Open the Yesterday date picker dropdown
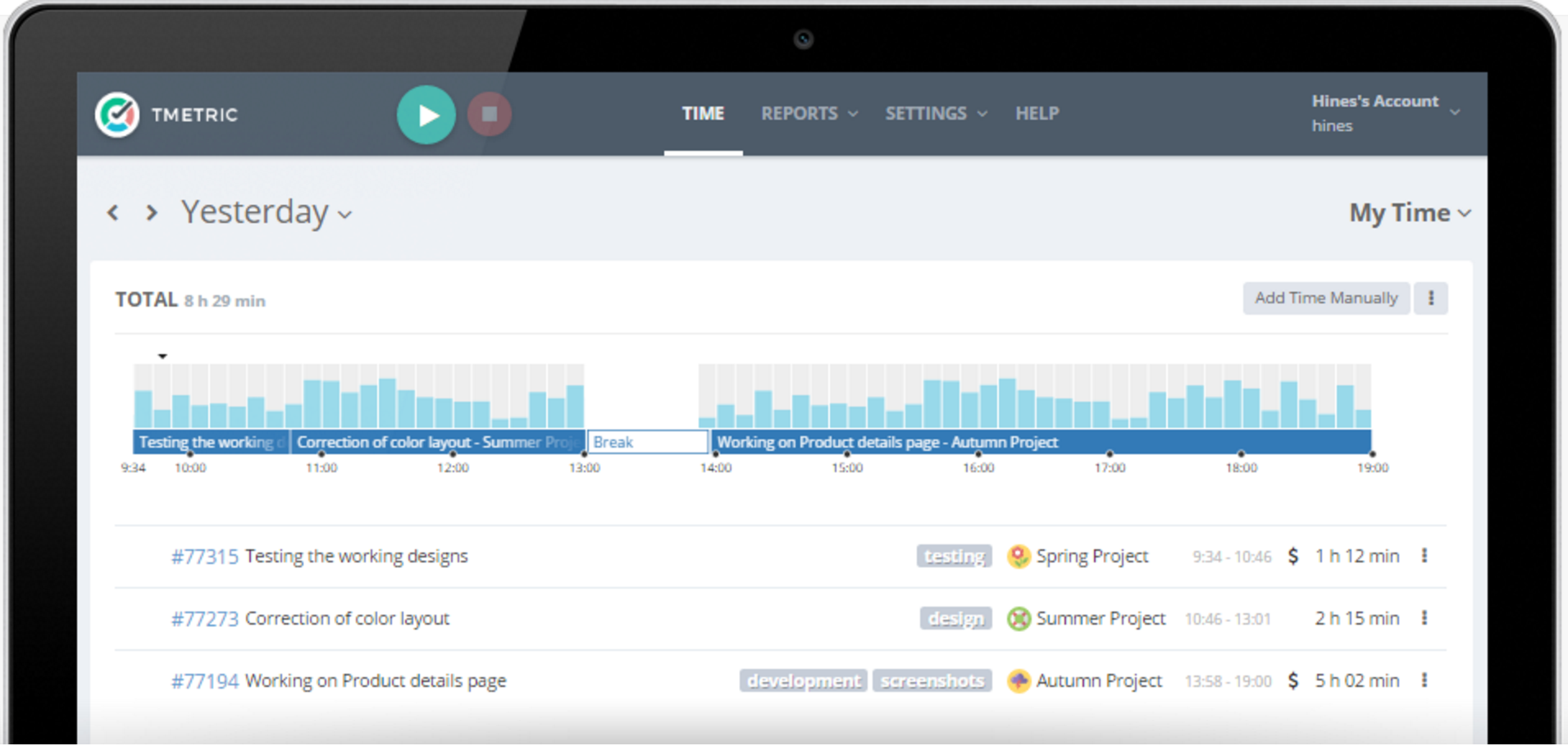1568x746 pixels. point(267,212)
